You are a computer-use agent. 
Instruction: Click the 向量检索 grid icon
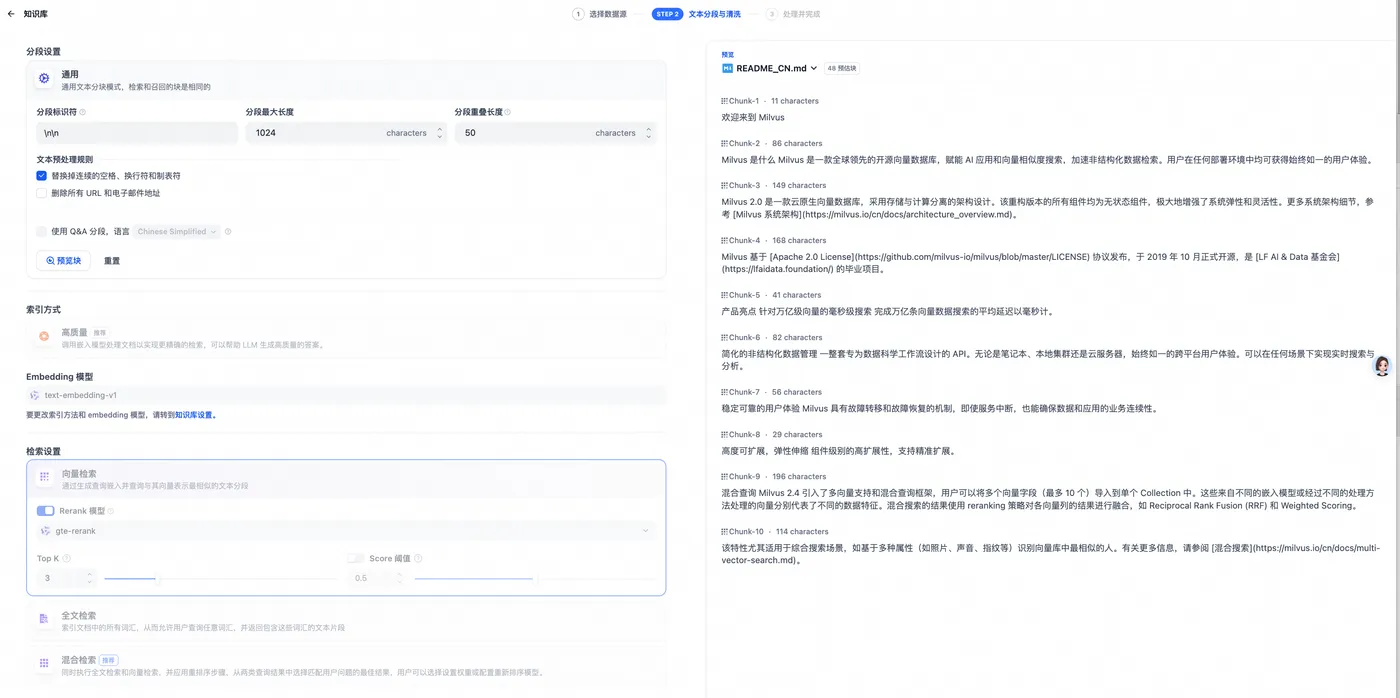[44, 477]
